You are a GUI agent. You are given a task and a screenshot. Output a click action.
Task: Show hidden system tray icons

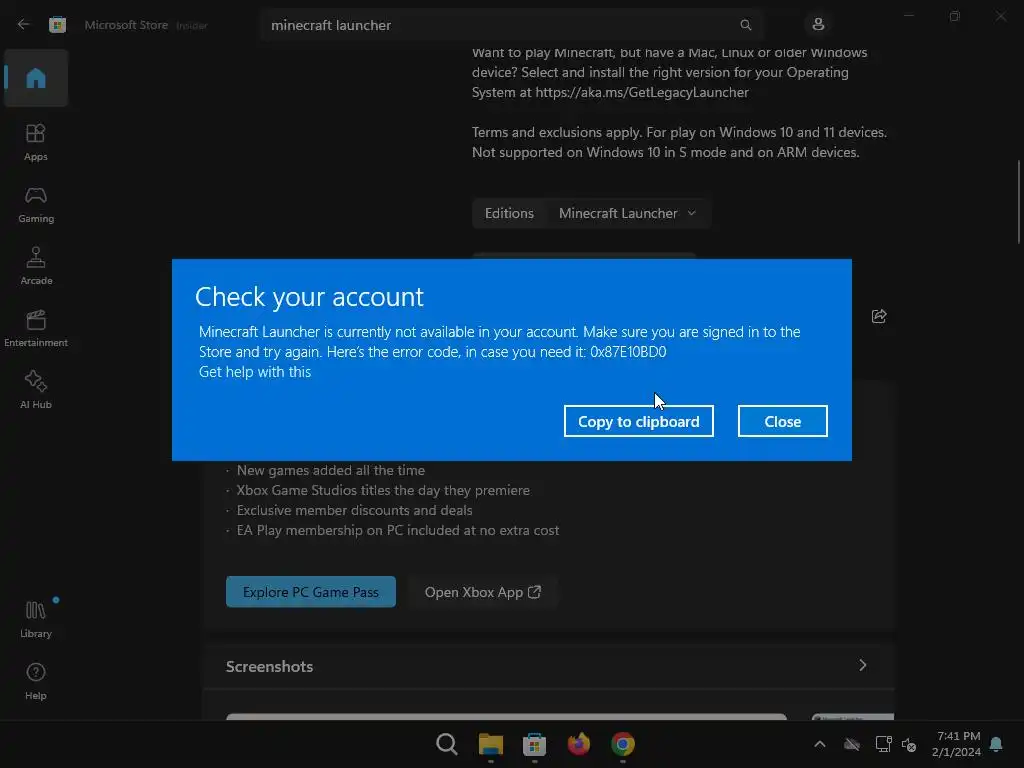820,744
